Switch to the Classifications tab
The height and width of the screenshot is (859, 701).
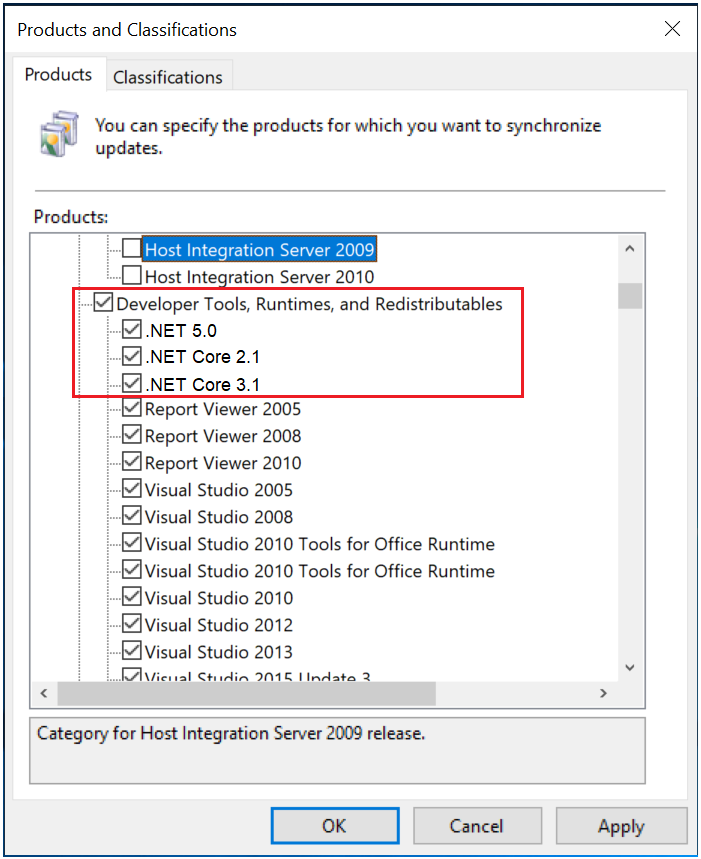[168, 77]
